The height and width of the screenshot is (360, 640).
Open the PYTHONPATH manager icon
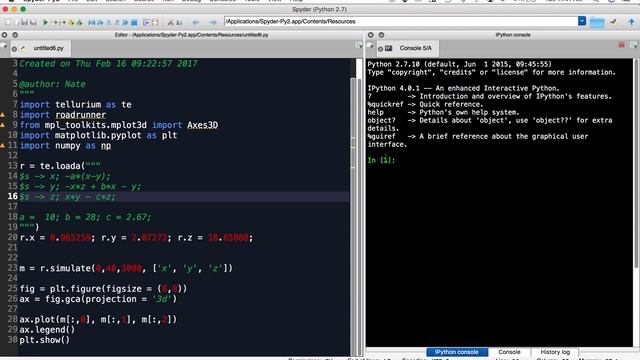[179, 22]
